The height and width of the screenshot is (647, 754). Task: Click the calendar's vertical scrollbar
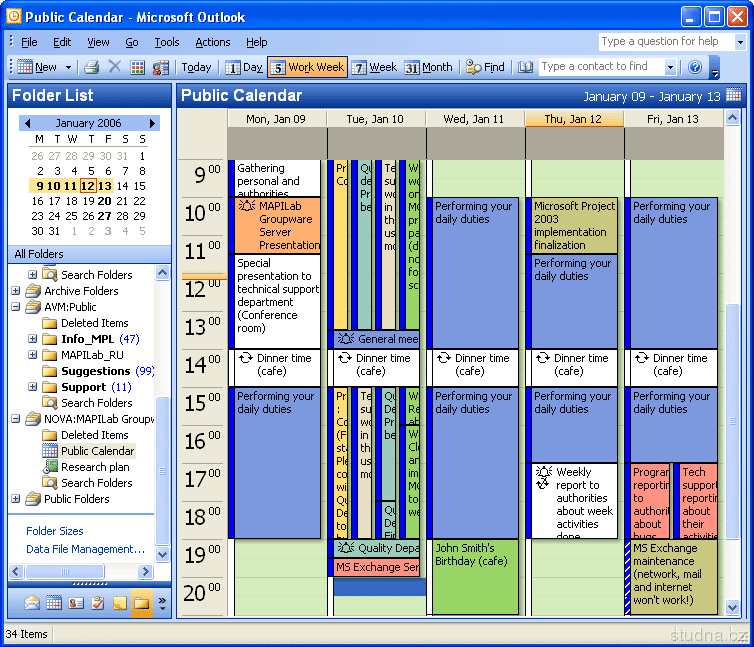pyautogui.click(x=733, y=400)
